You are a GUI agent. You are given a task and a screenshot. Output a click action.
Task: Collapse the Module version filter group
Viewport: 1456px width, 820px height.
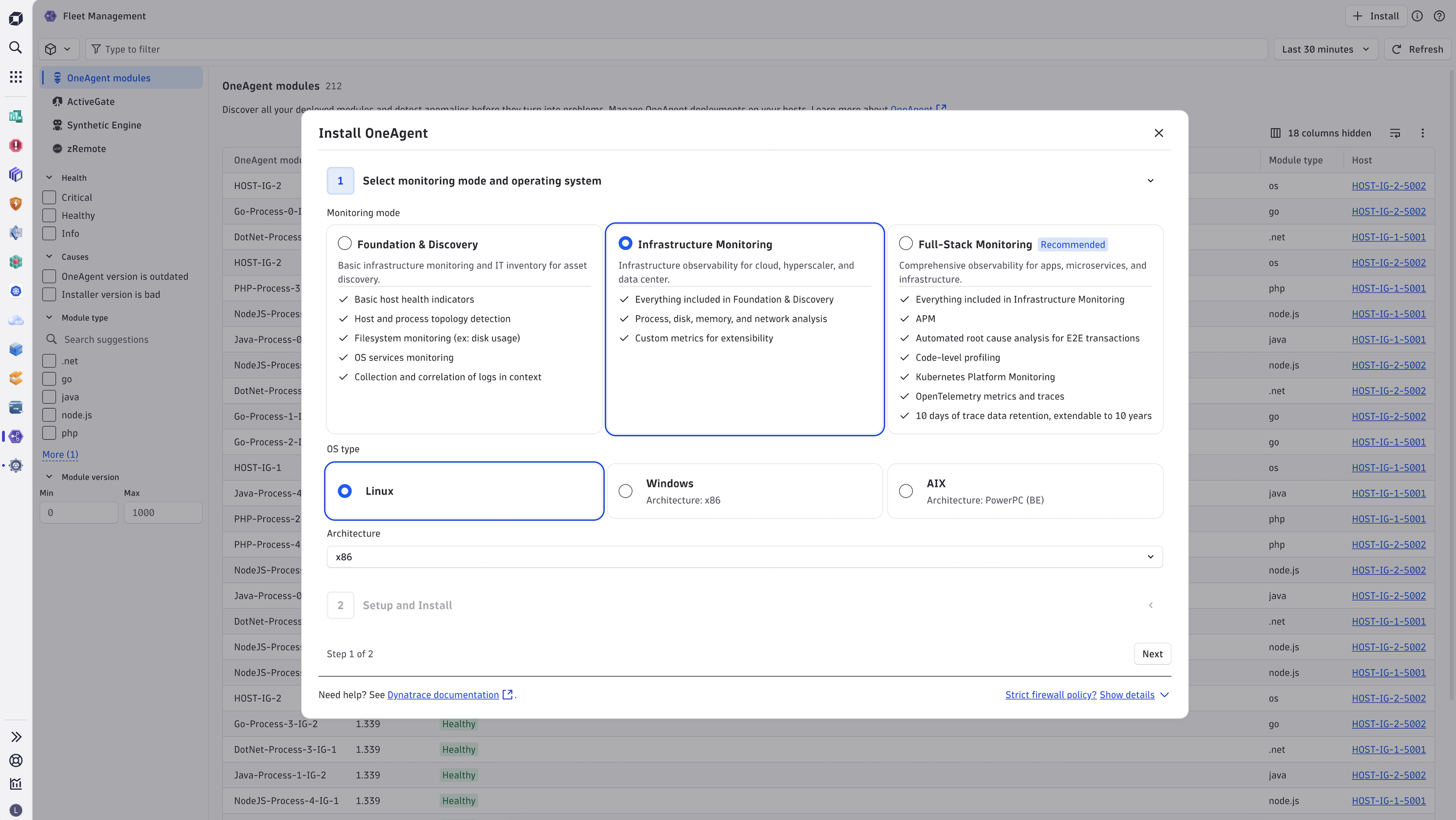(x=49, y=477)
